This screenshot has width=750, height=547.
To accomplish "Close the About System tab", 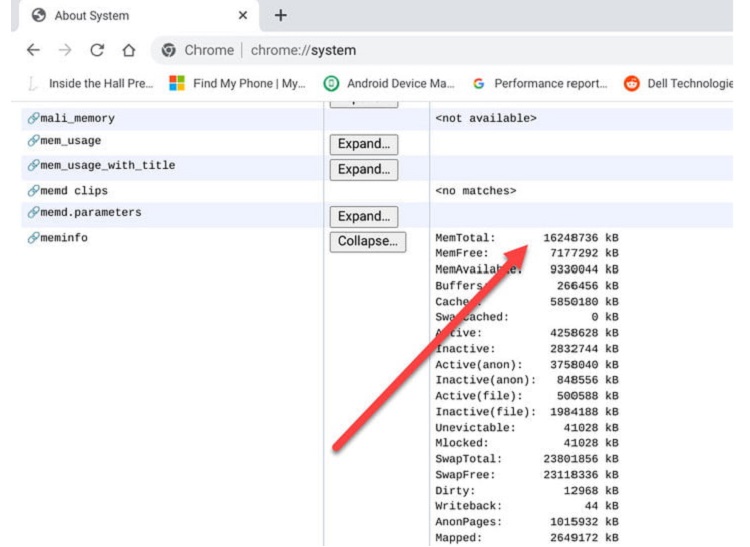I will [243, 16].
